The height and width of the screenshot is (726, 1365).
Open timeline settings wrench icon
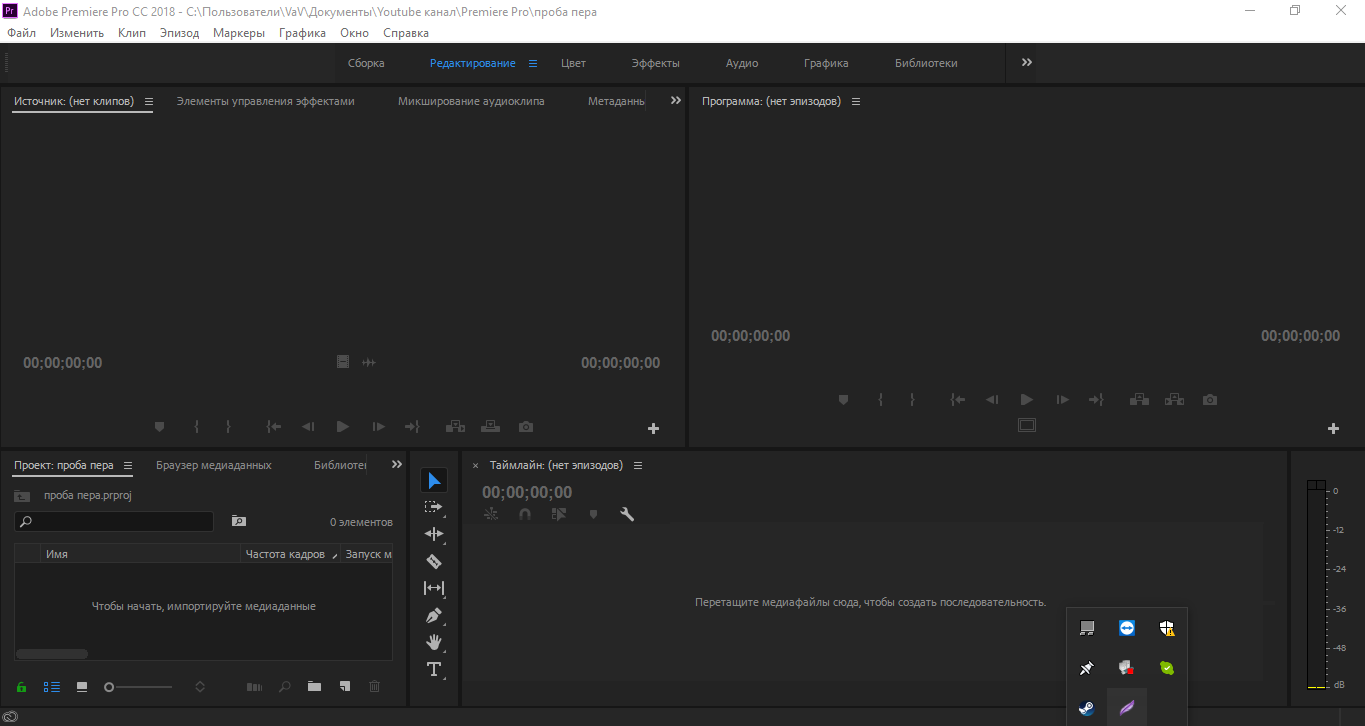click(627, 514)
